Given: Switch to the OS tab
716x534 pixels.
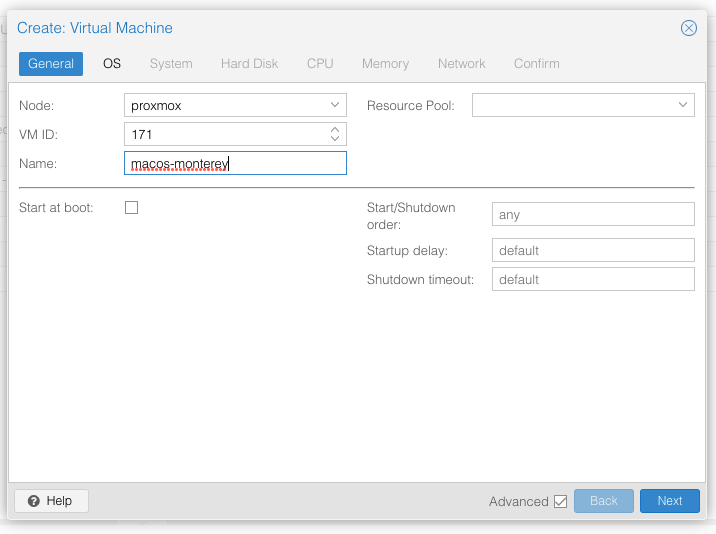Looking at the screenshot, I should pyautogui.click(x=112, y=63).
